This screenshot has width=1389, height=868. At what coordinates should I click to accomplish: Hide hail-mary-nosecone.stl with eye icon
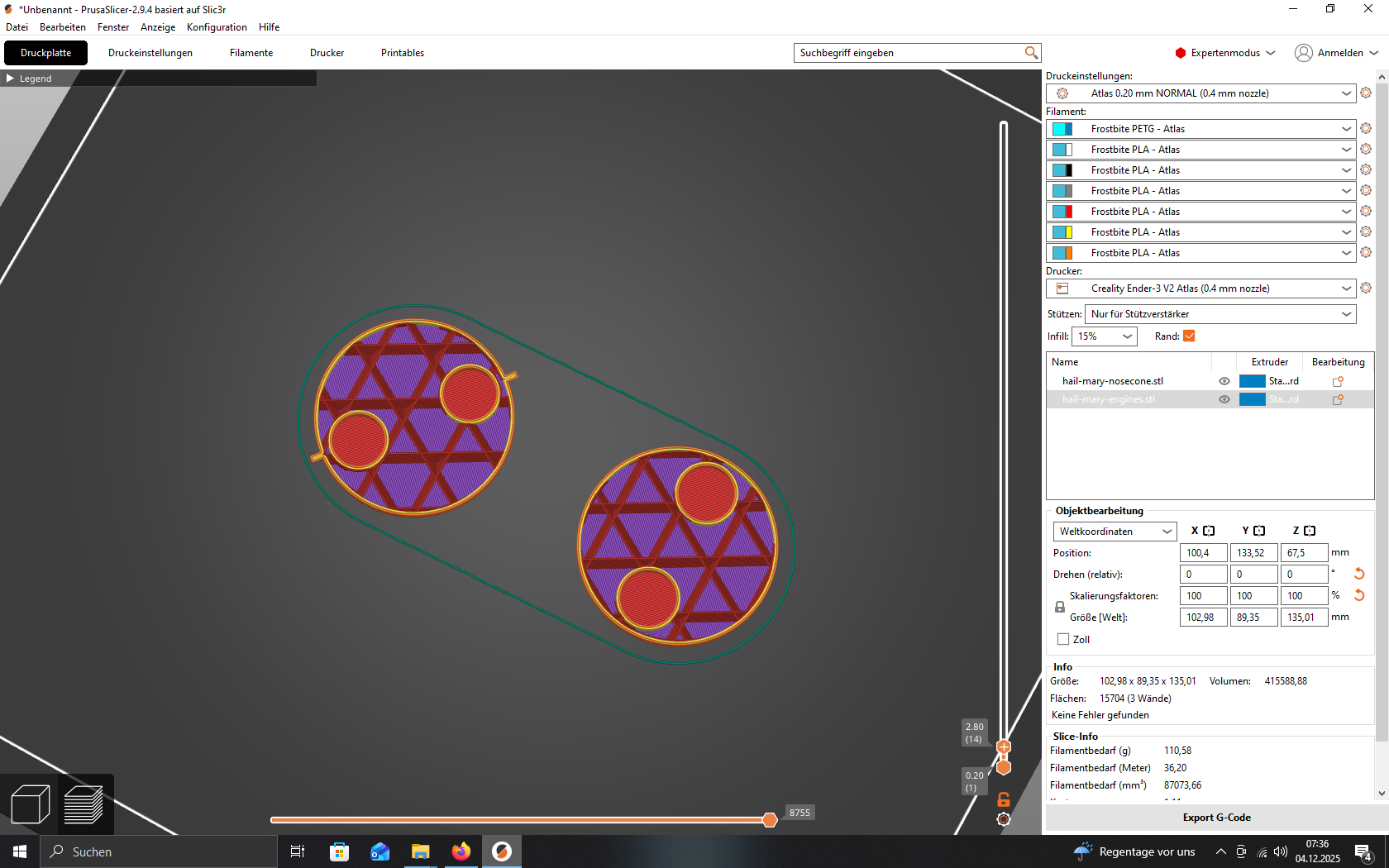tap(1224, 381)
